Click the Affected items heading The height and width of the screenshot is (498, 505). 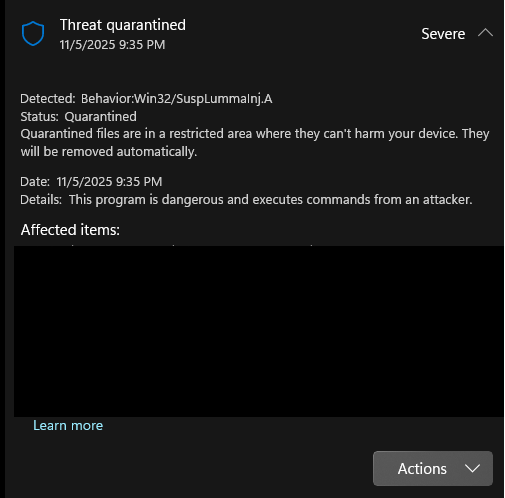coord(70,230)
